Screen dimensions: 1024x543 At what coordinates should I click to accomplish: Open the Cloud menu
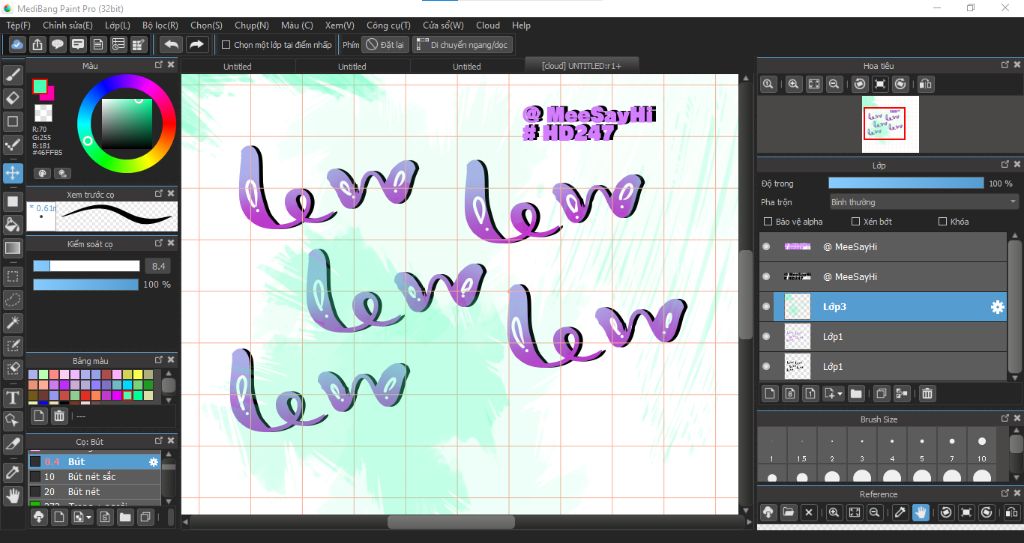(x=488, y=25)
